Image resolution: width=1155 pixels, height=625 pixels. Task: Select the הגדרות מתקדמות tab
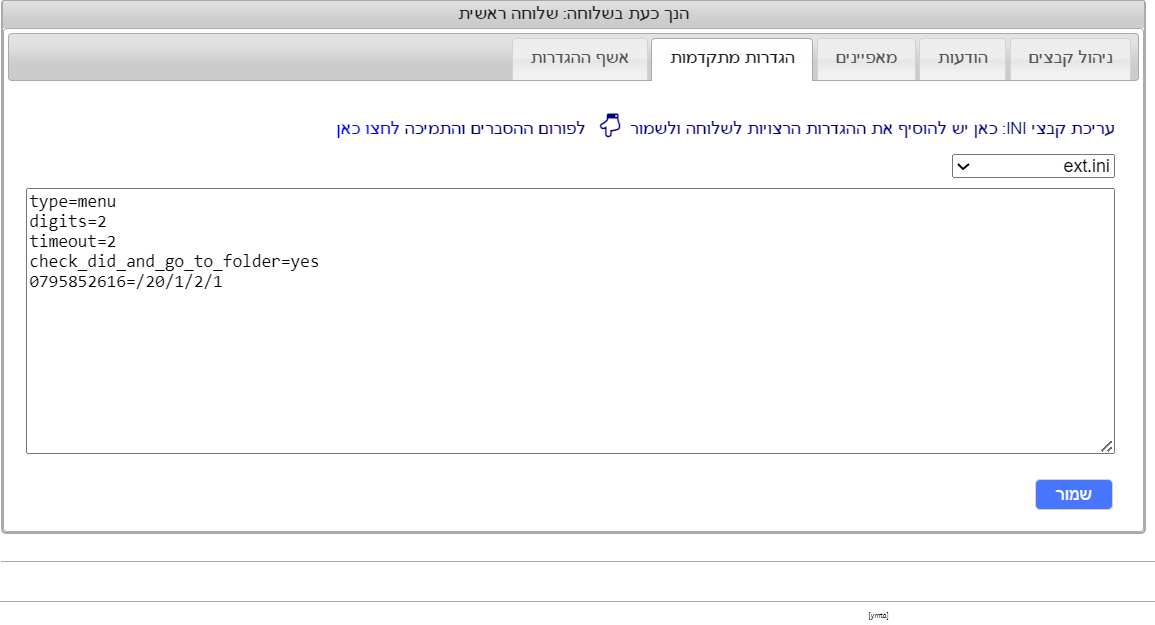point(732,58)
